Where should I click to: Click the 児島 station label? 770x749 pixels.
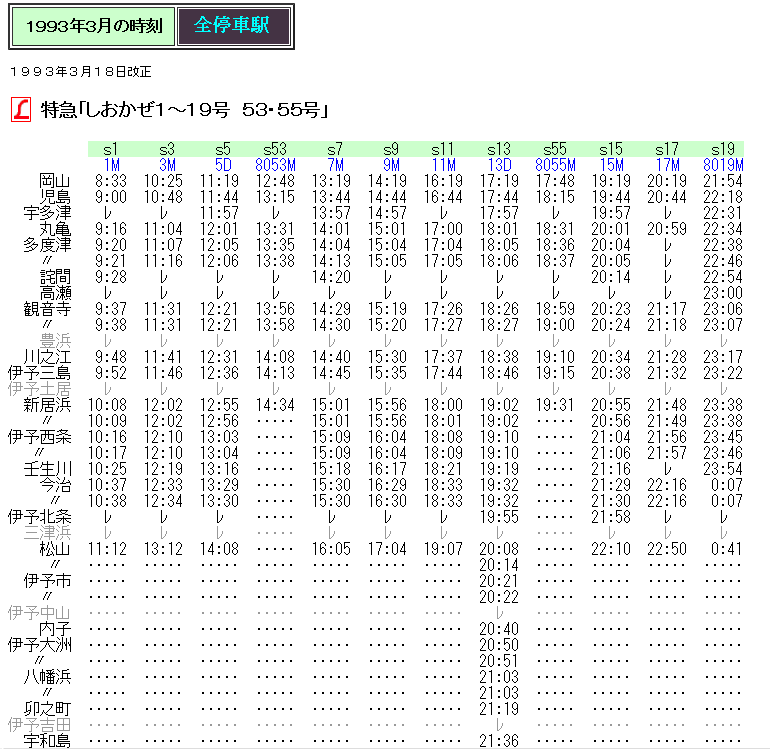55,197
